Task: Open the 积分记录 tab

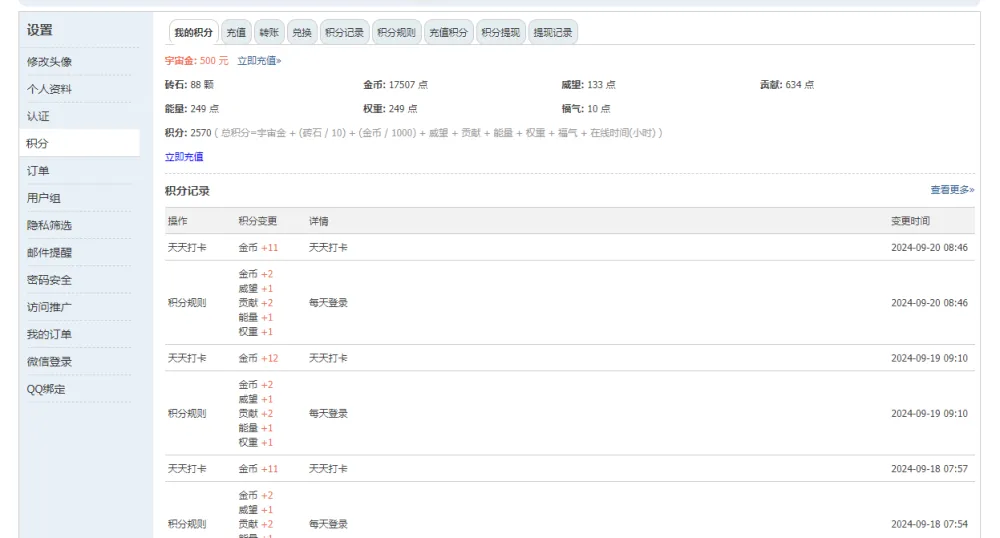Action: pos(344,33)
